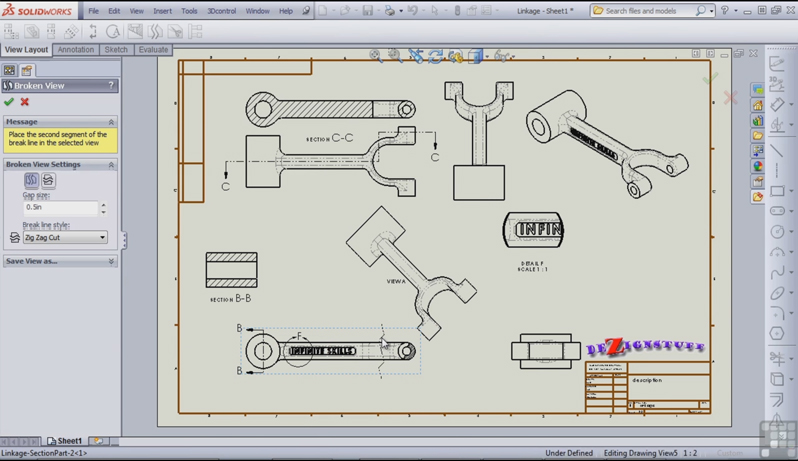
Task: Select the Corner Rectangle sketch tool
Action: coord(777,191)
